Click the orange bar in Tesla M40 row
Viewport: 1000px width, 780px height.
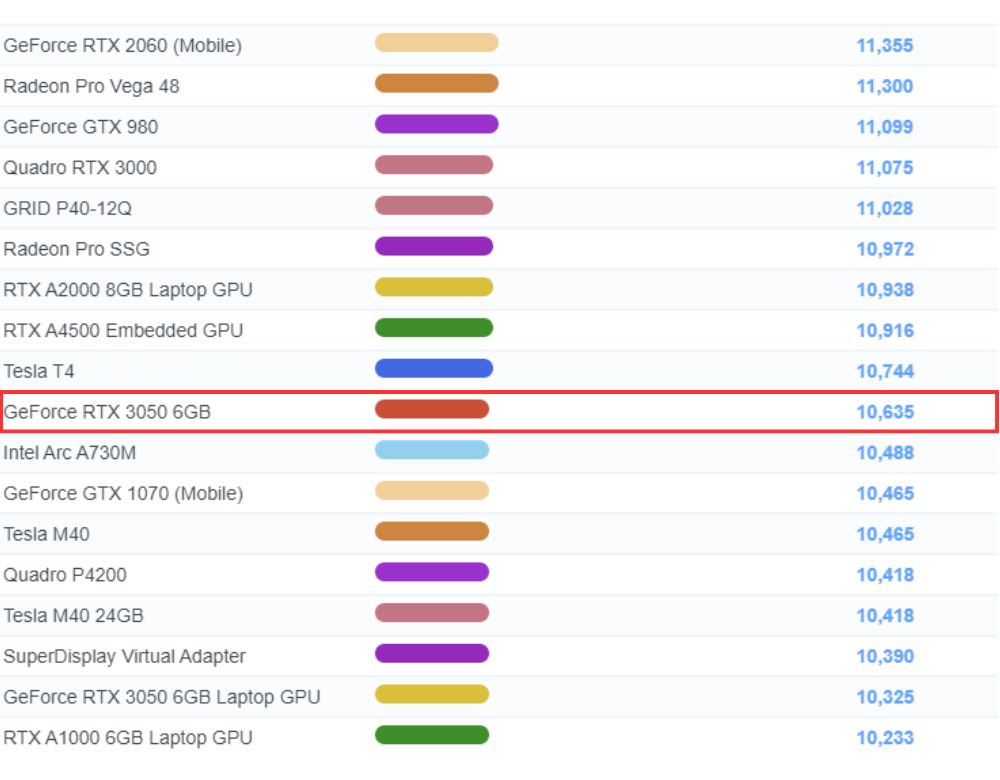[432, 531]
